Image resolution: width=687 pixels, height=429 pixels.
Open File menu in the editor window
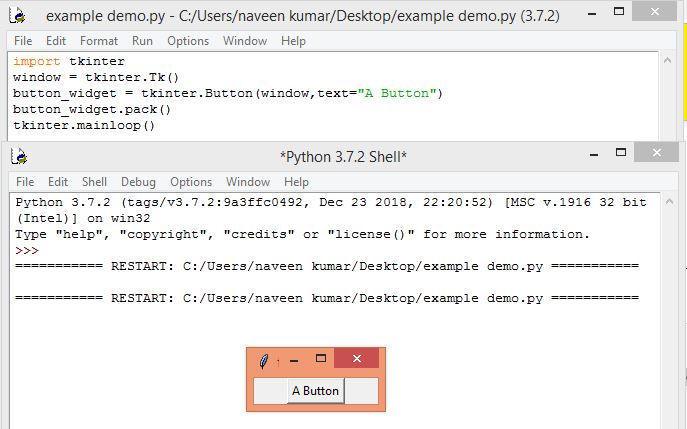(x=23, y=41)
